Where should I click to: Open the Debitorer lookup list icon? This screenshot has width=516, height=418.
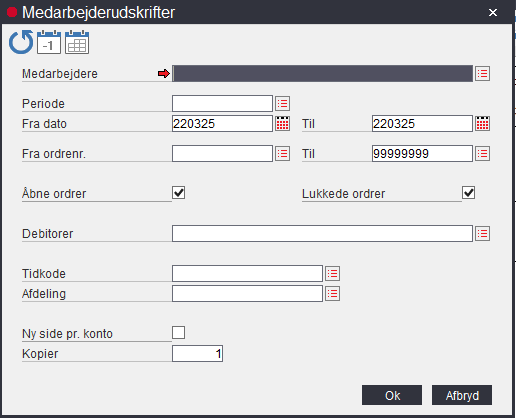(x=482, y=233)
